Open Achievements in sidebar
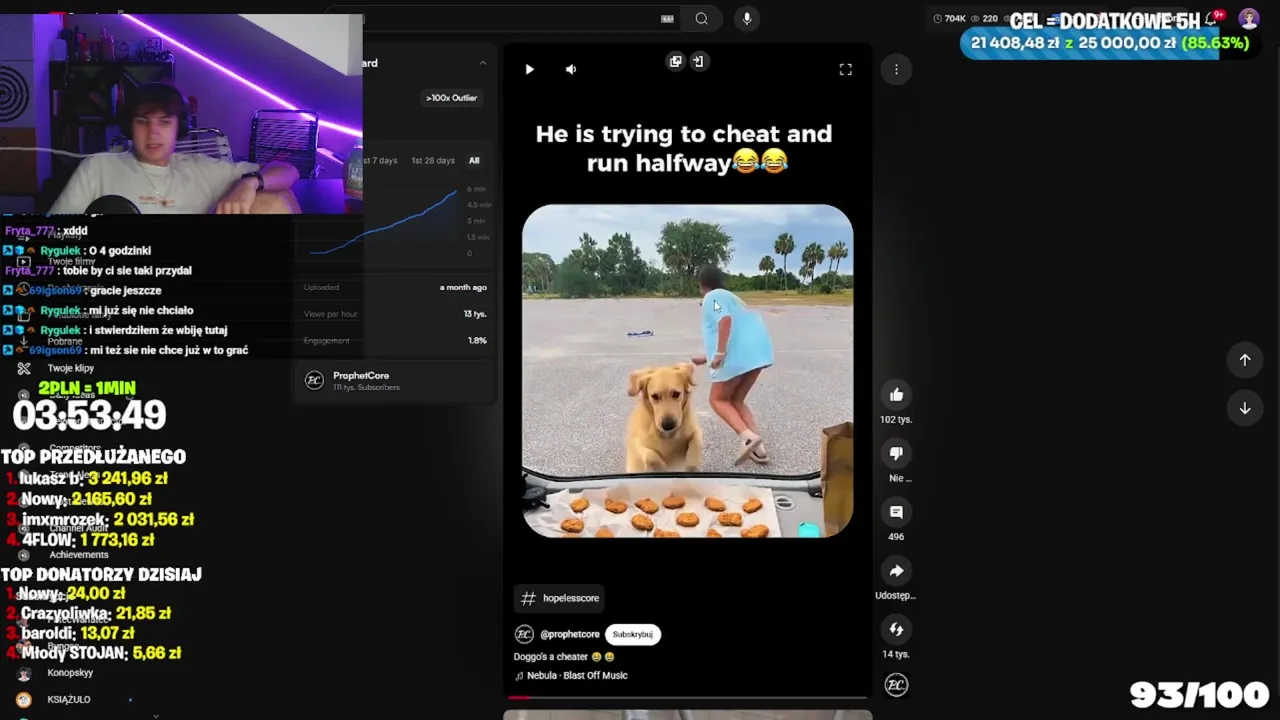The image size is (1280, 720). click(78, 555)
